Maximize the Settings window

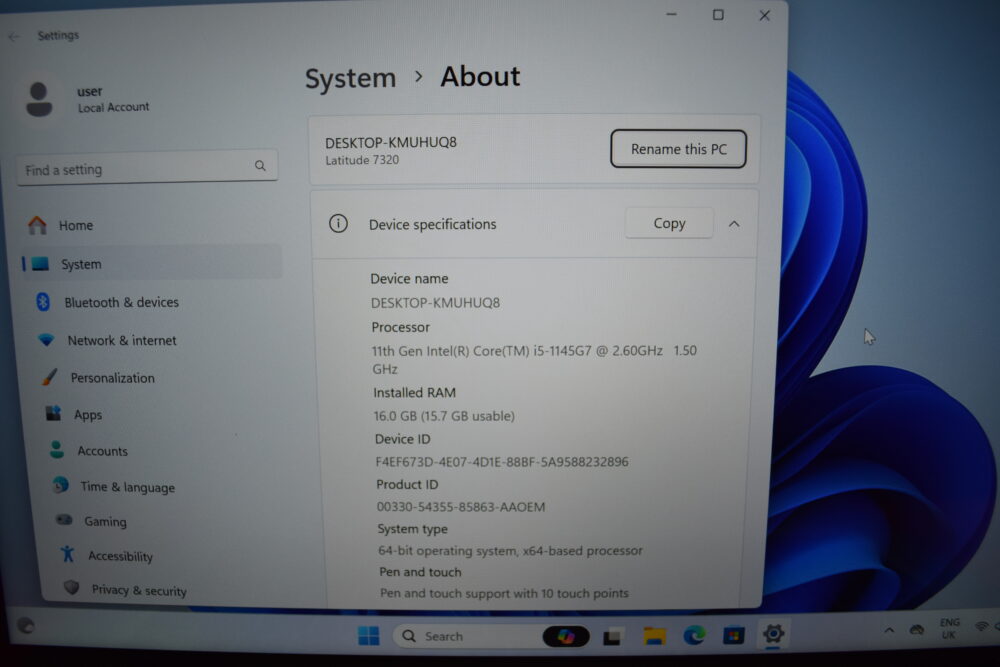(718, 15)
